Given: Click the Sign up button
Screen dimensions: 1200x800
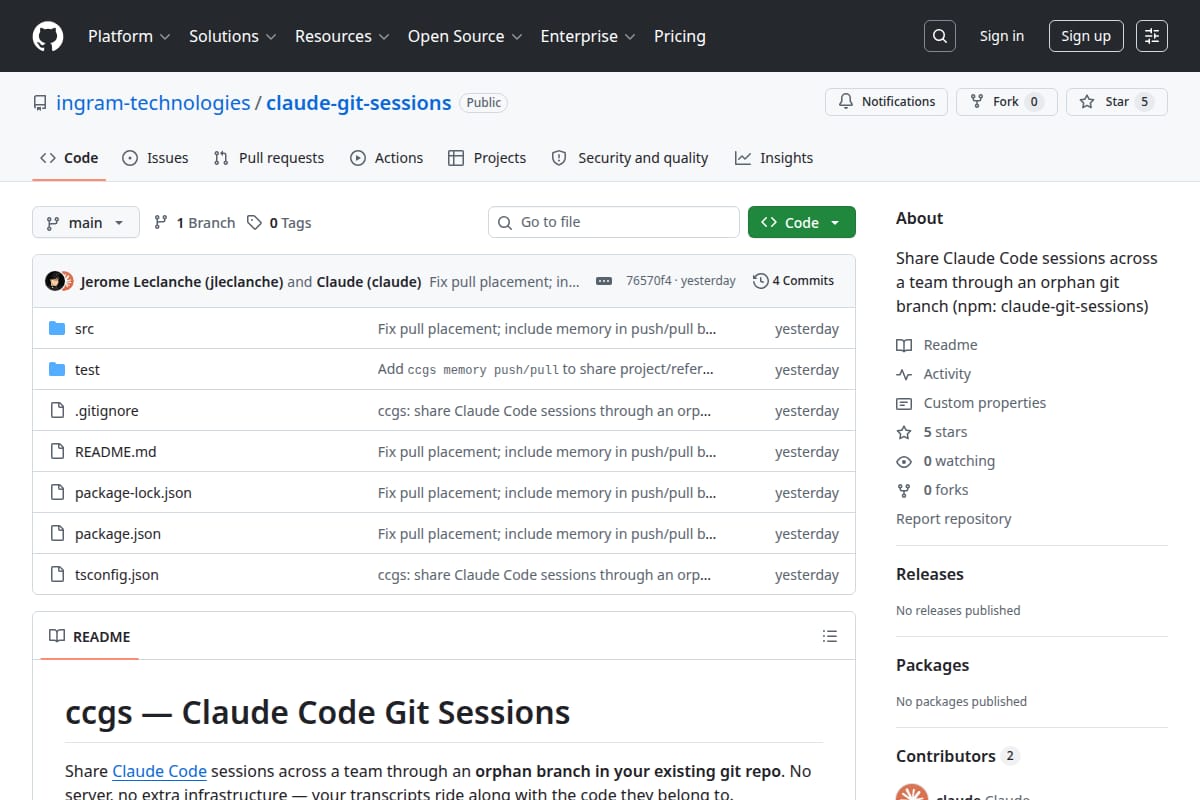Looking at the screenshot, I should [1086, 36].
